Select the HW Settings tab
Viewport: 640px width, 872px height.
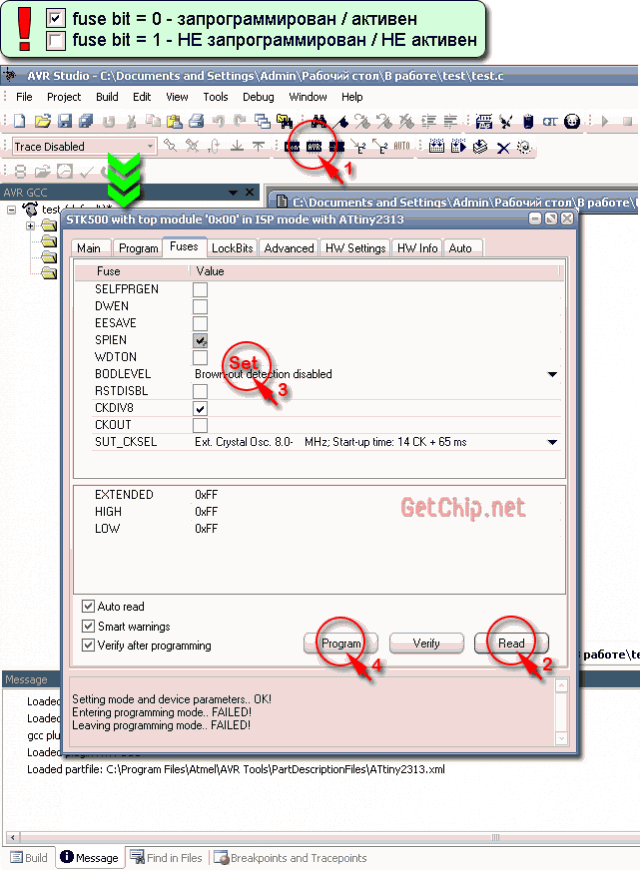(x=355, y=248)
